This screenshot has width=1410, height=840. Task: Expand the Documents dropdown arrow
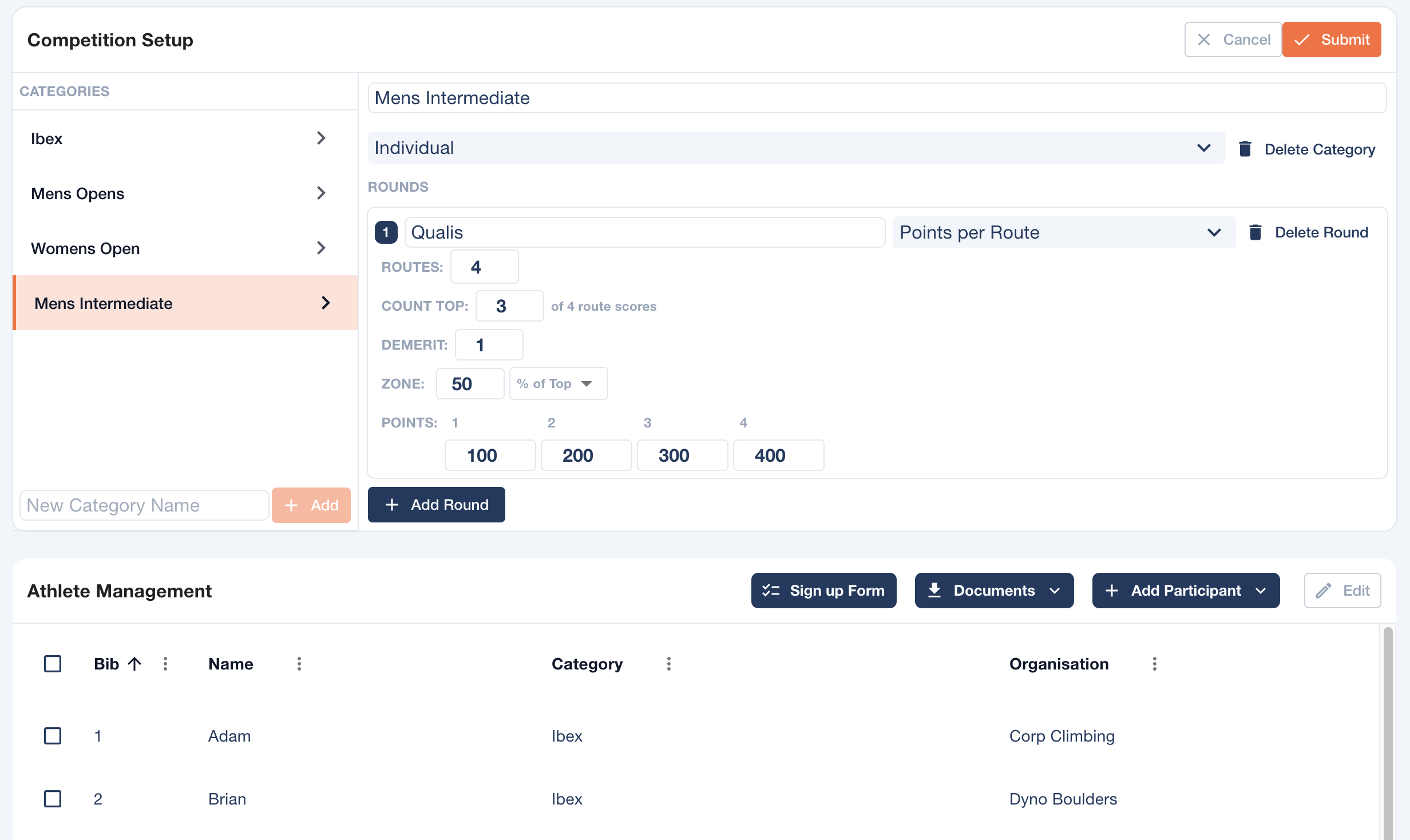1055,591
